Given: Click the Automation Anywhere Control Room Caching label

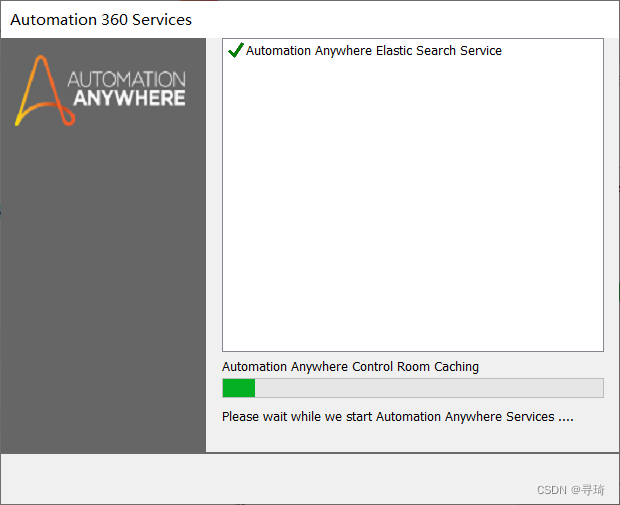Looking at the screenshot, I should point(350,367).
